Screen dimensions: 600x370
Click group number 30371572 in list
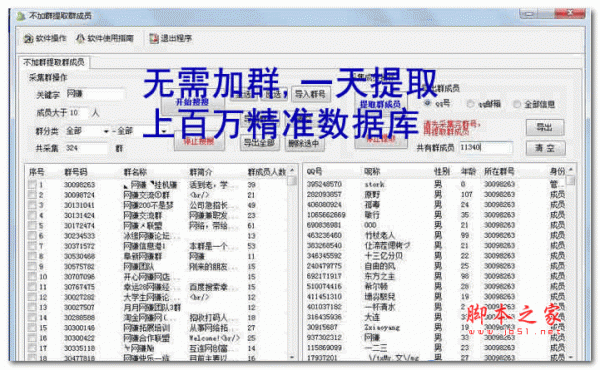[x=79, y=246]
